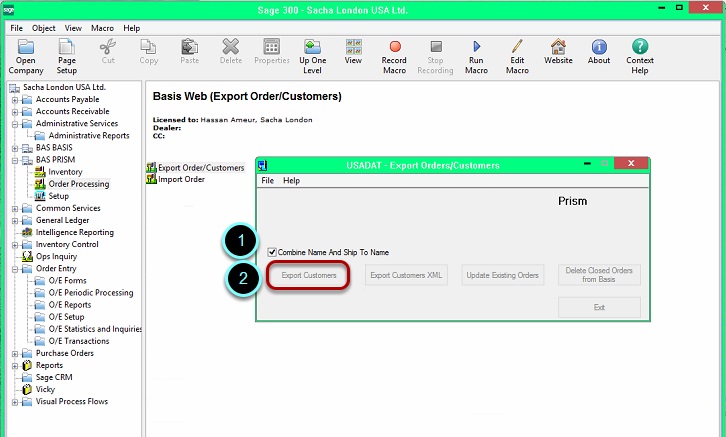
Task: Click the Delete X icon
Action: pos(231,47)
